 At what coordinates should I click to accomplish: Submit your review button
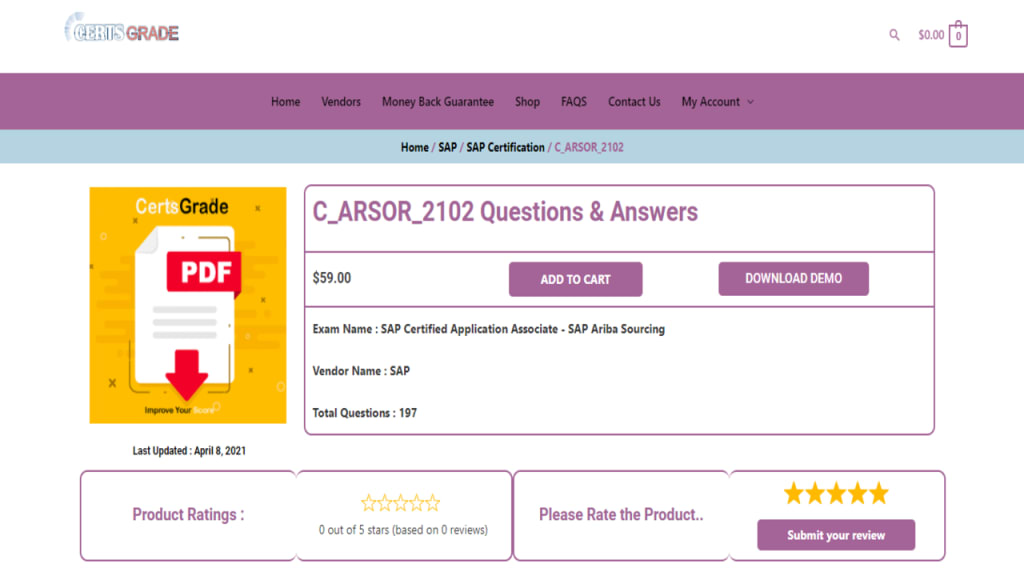[x=836, y=535]
